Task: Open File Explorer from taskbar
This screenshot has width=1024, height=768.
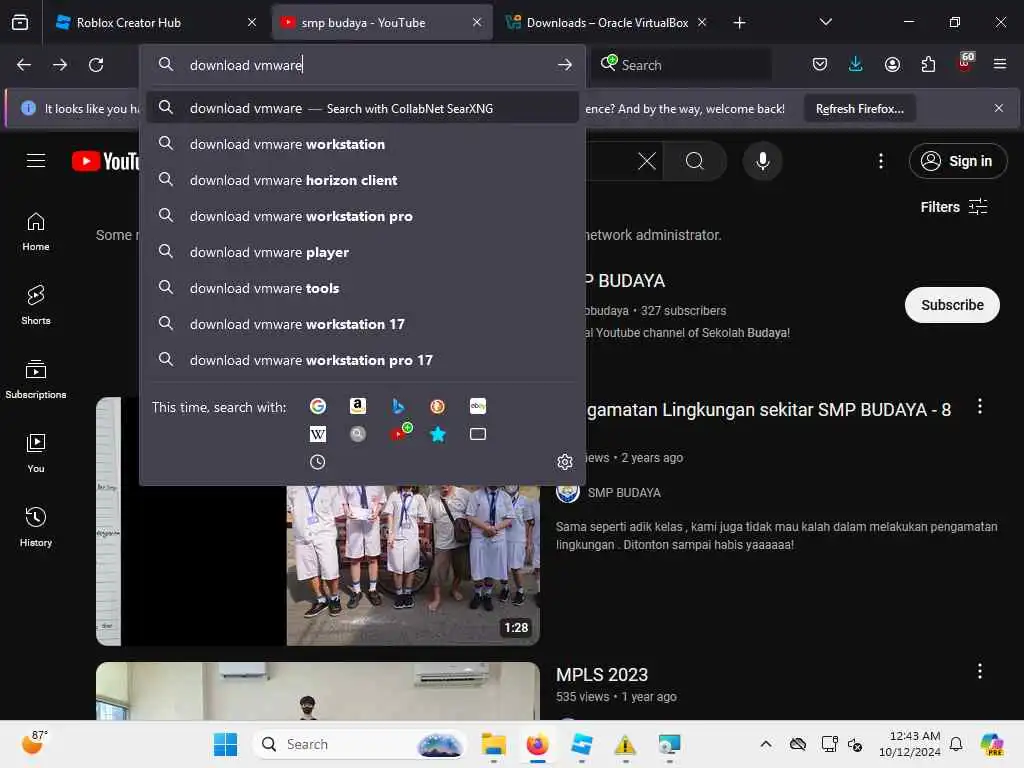Action: pos(493,744)
